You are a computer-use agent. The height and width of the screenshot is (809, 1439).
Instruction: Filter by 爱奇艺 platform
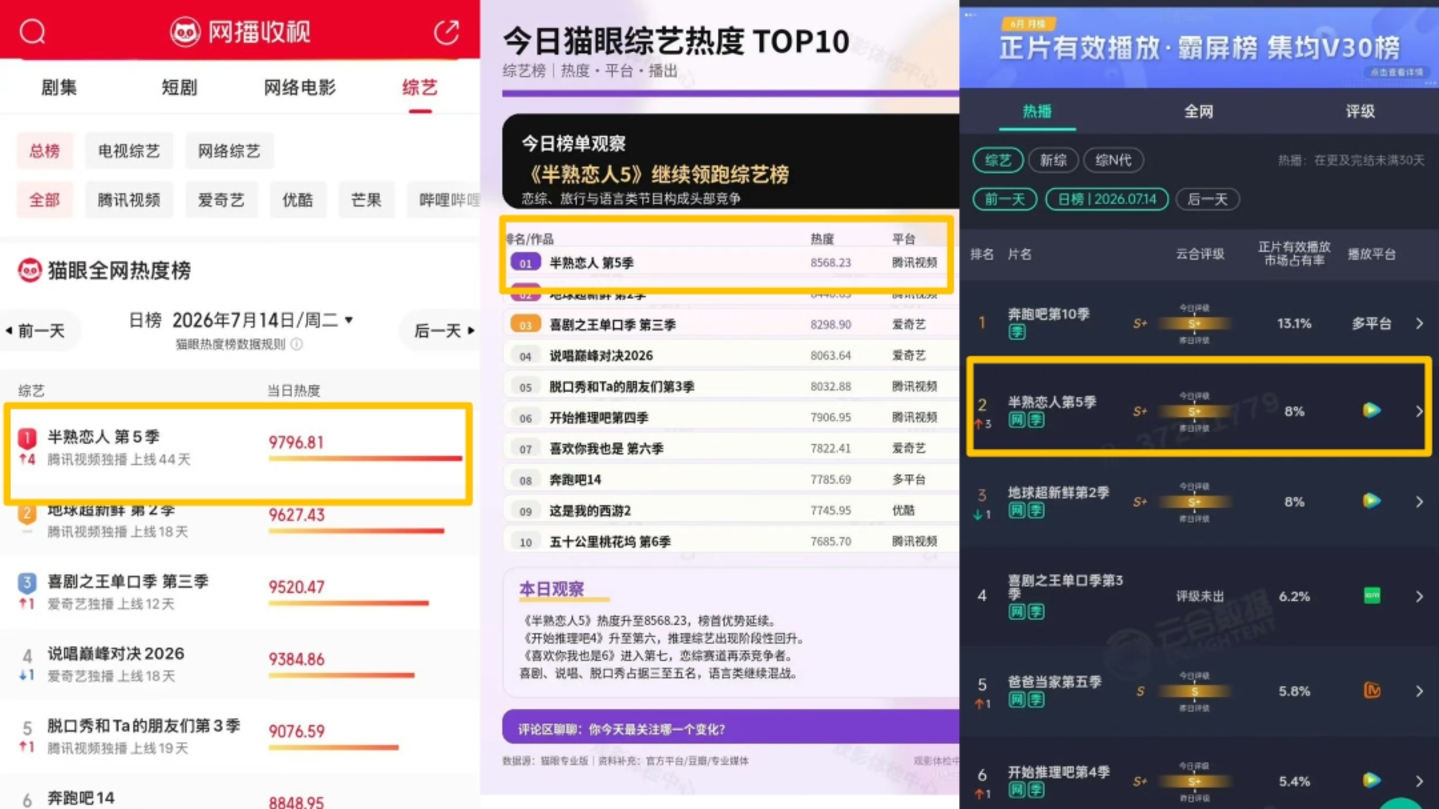(x=221, y=200)
